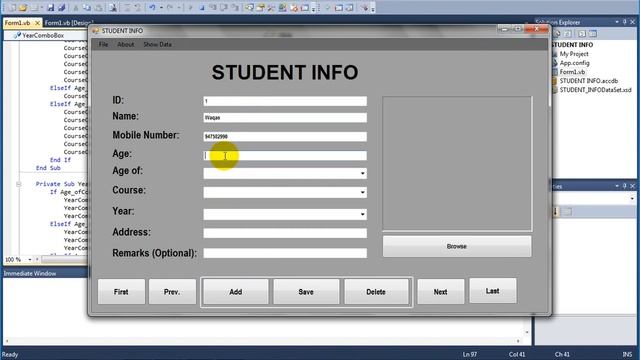
Task: Click the Browse picture button
Action: coord(457,246)
